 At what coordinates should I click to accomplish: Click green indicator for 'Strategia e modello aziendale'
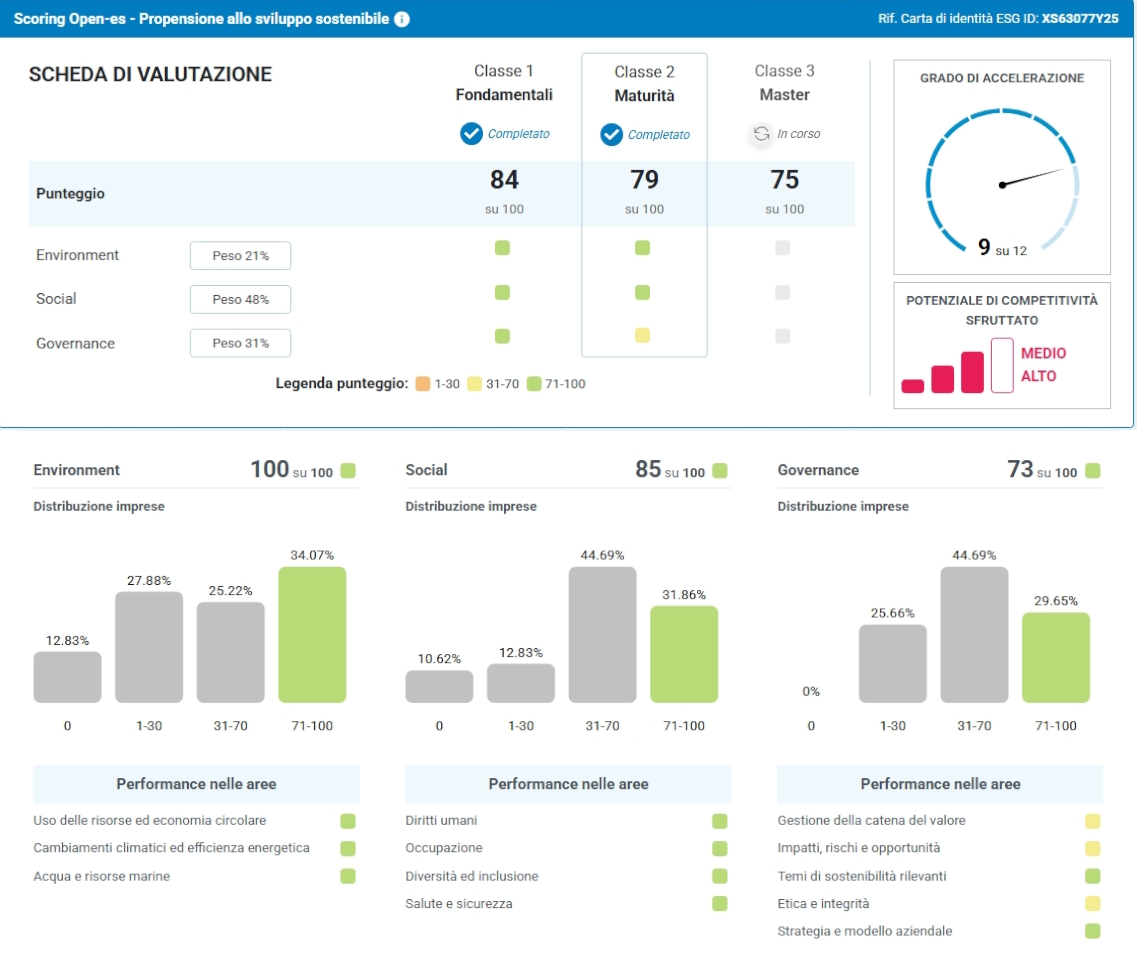point(1093,931)
